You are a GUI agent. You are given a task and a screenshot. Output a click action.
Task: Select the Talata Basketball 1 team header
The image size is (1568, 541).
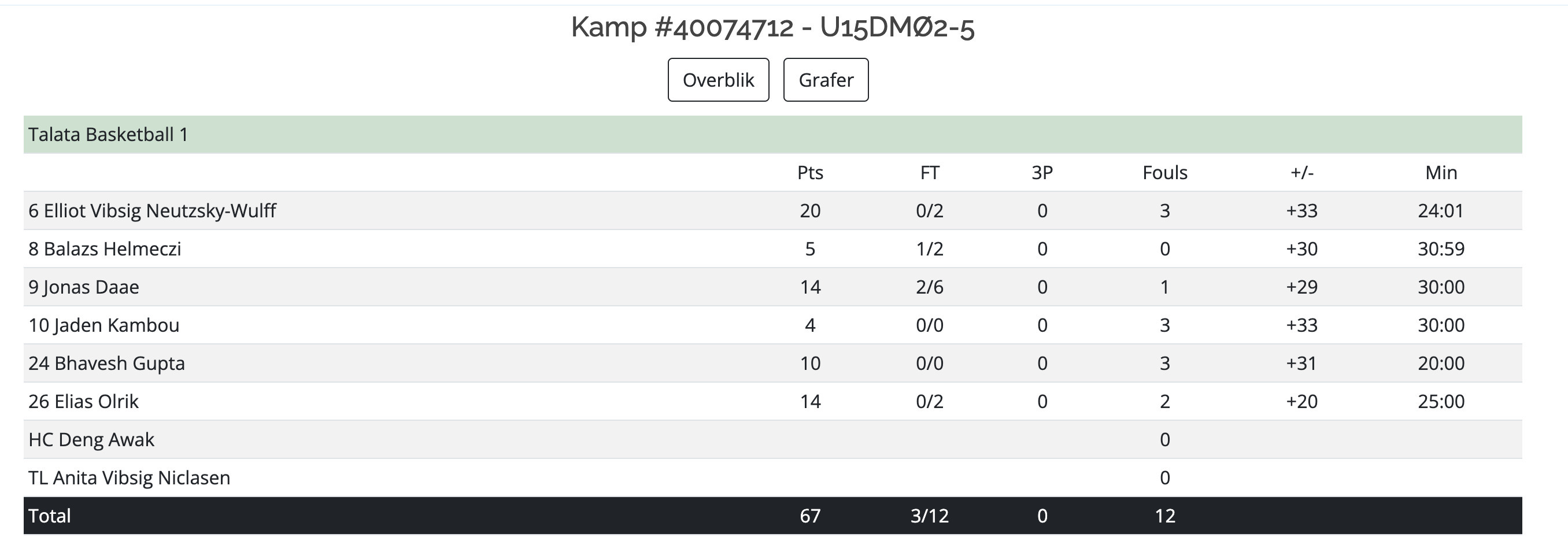click(x=772, y=135)
